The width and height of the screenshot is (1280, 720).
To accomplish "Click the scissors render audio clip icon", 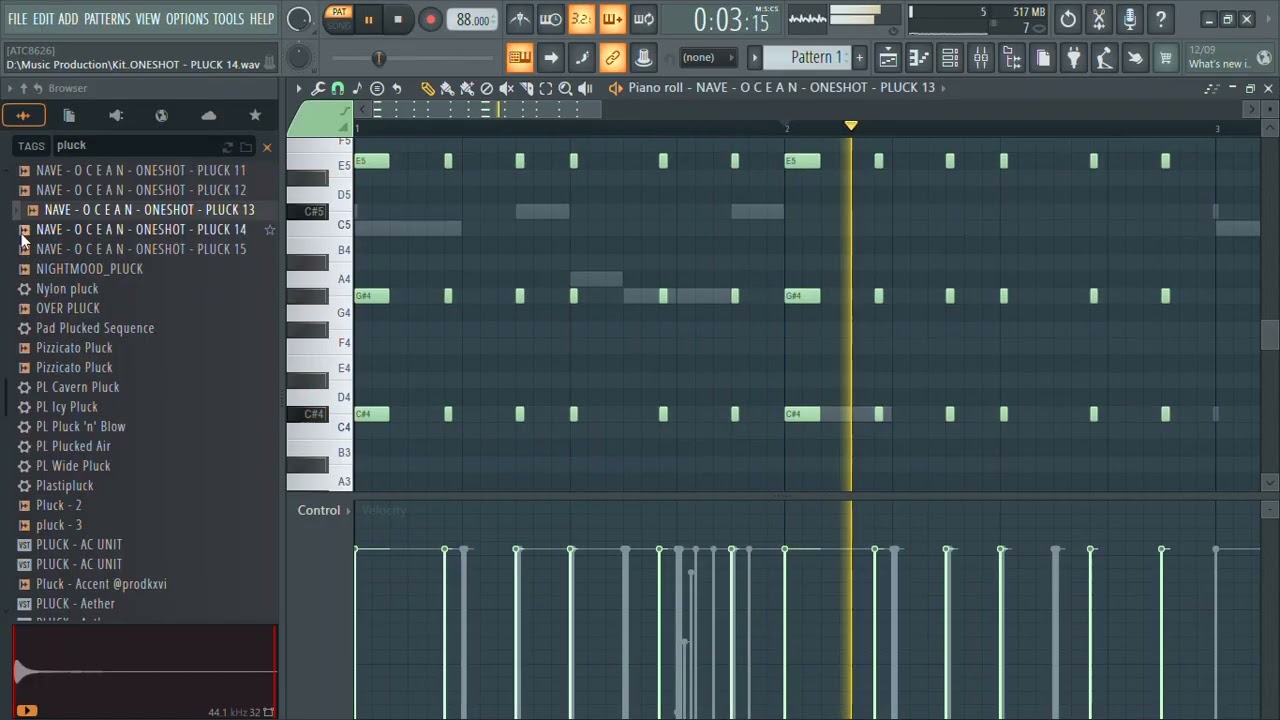I will click(x=1099, y=19).
